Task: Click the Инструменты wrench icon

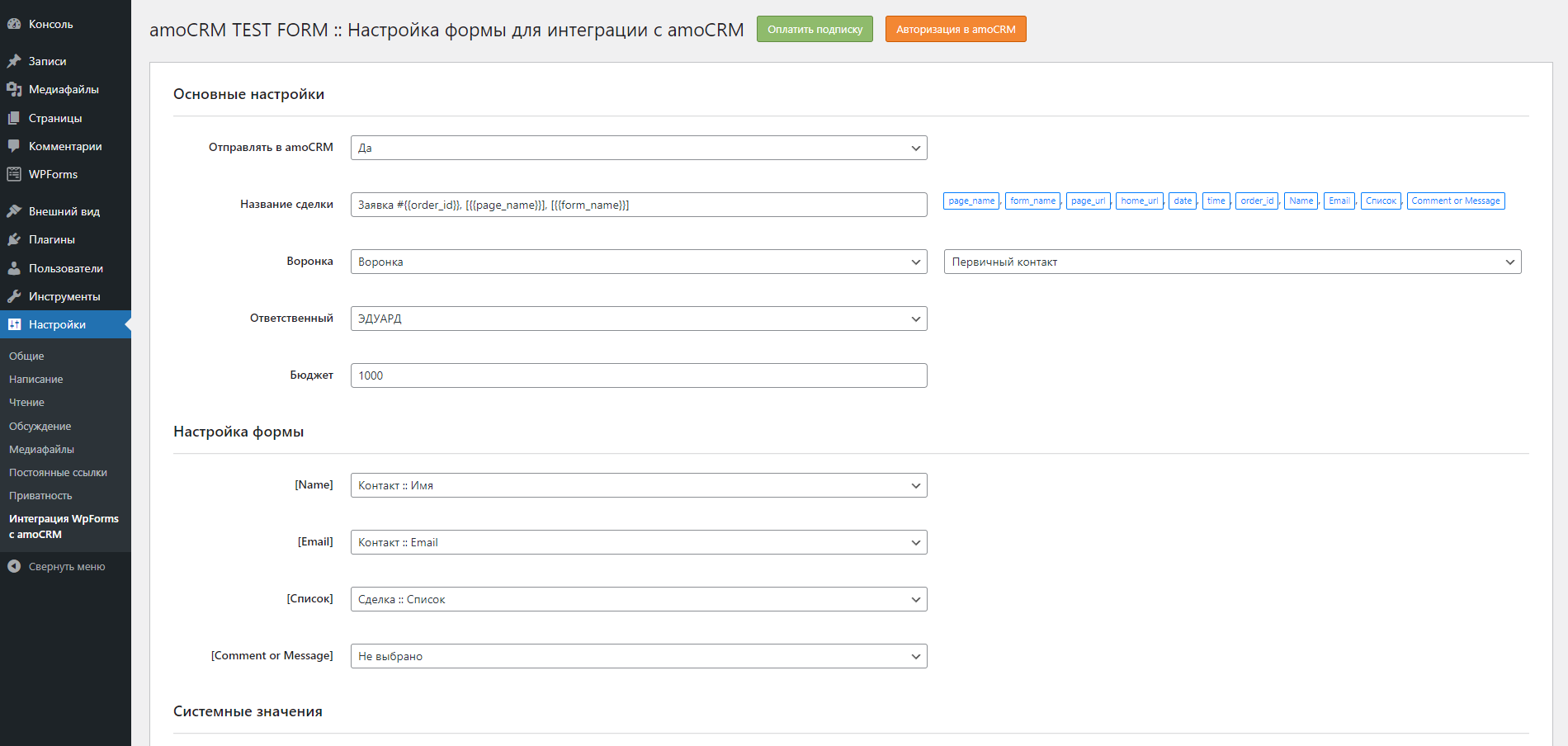Action: coord(14,296)
